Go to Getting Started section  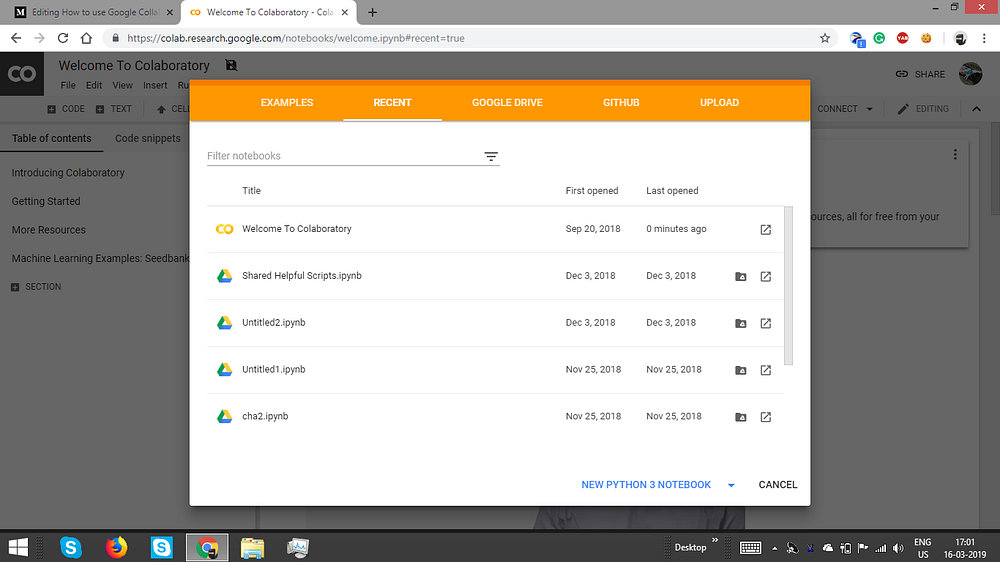pos(46,202)
